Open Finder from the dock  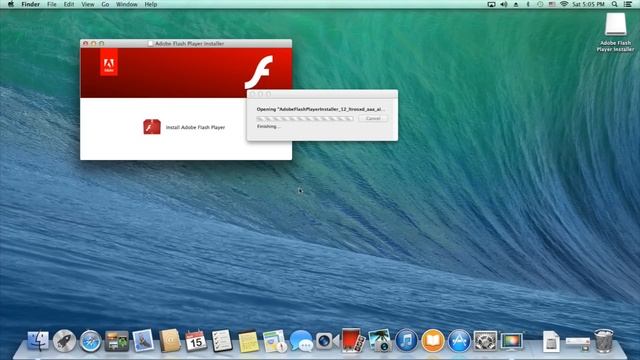coord(38,341)
